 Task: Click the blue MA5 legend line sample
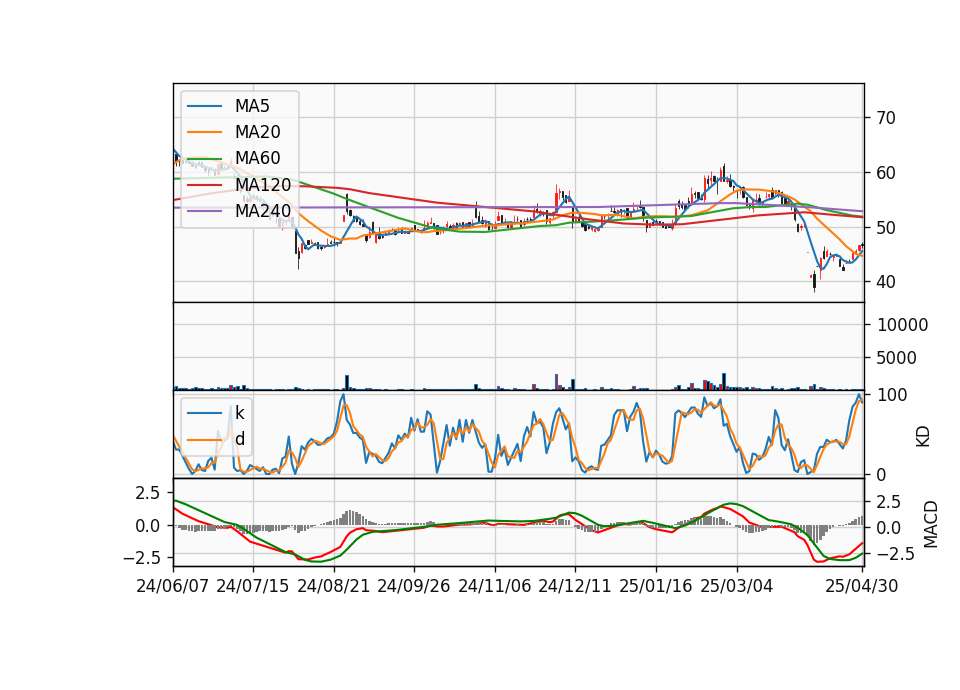click(204, 106)
